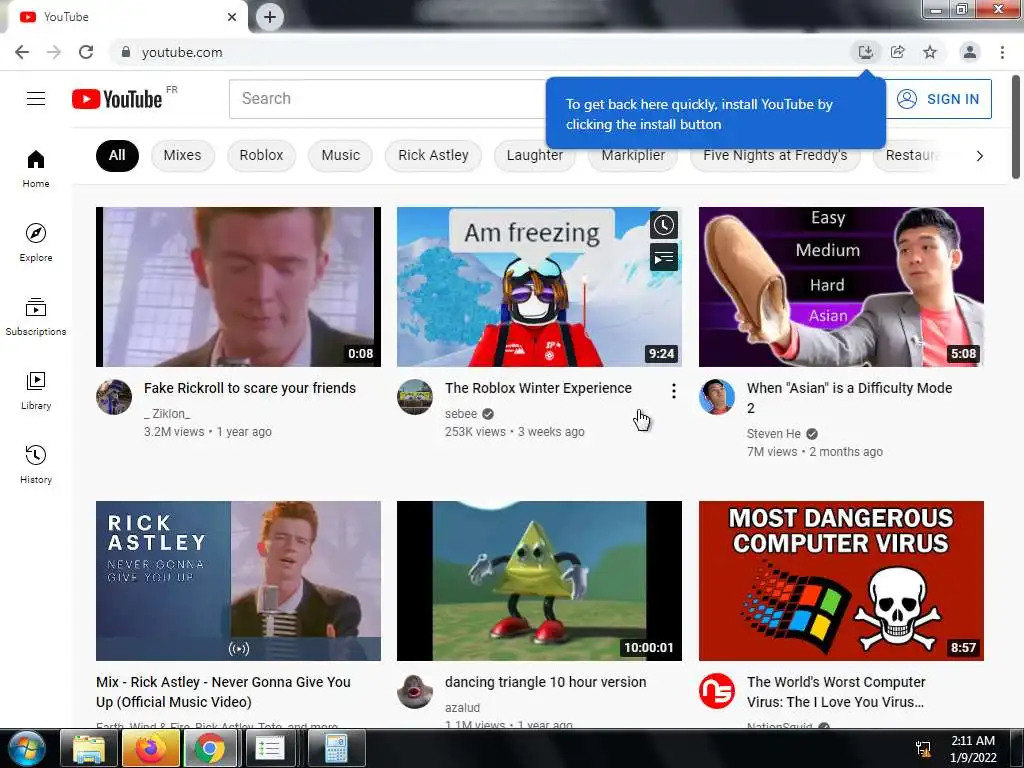Add Roblox Winter video to queue

pos(664,257)
